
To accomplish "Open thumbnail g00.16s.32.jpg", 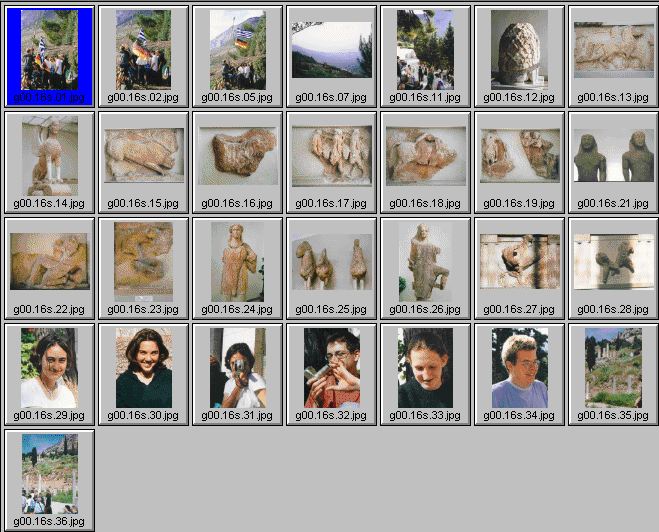I will pos(331,369).
